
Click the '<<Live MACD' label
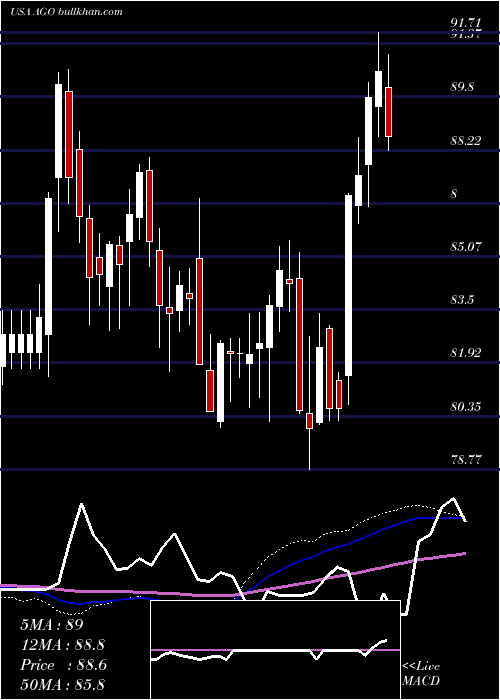point(421,673)
